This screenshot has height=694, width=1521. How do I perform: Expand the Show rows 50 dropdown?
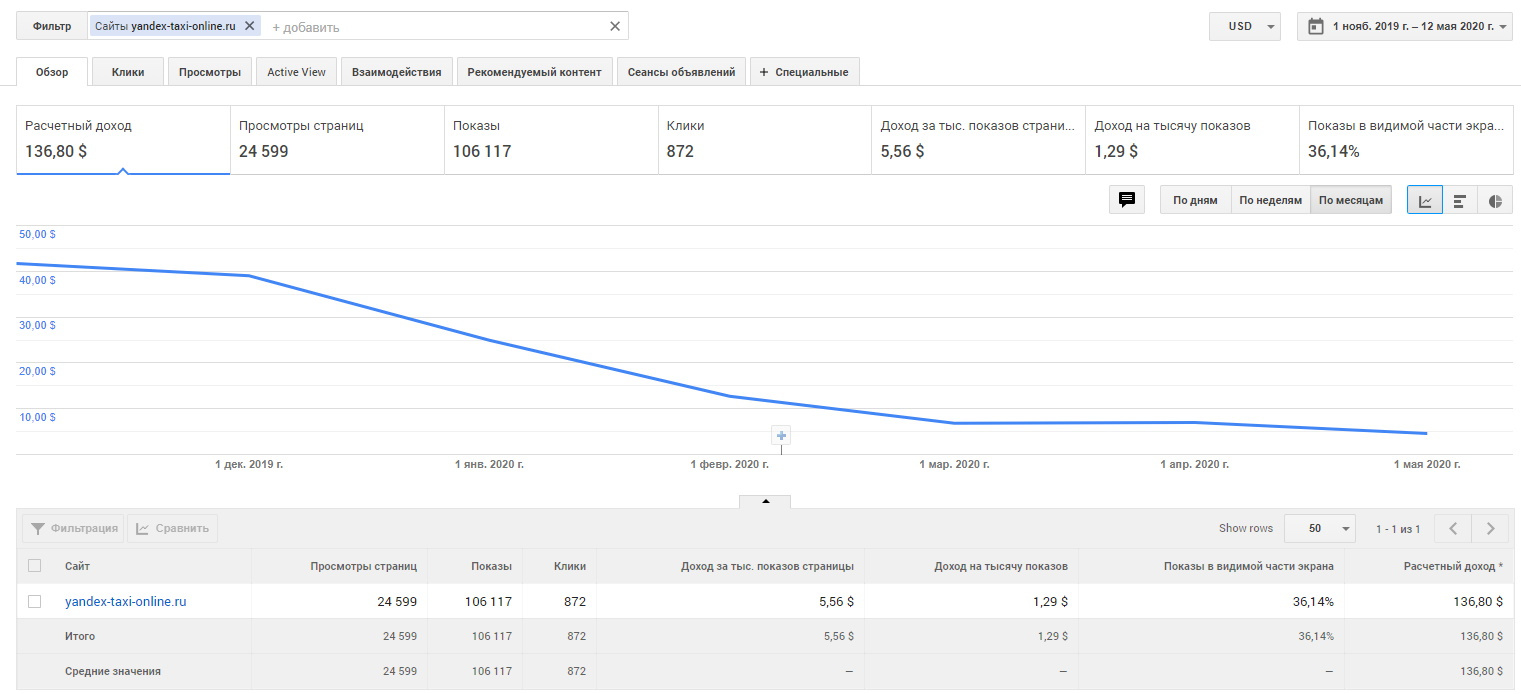click(1318, 529)
